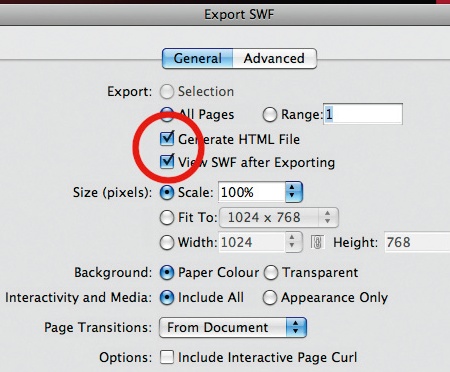Uncheck Generate HTML File checkbox

[167, 139]
